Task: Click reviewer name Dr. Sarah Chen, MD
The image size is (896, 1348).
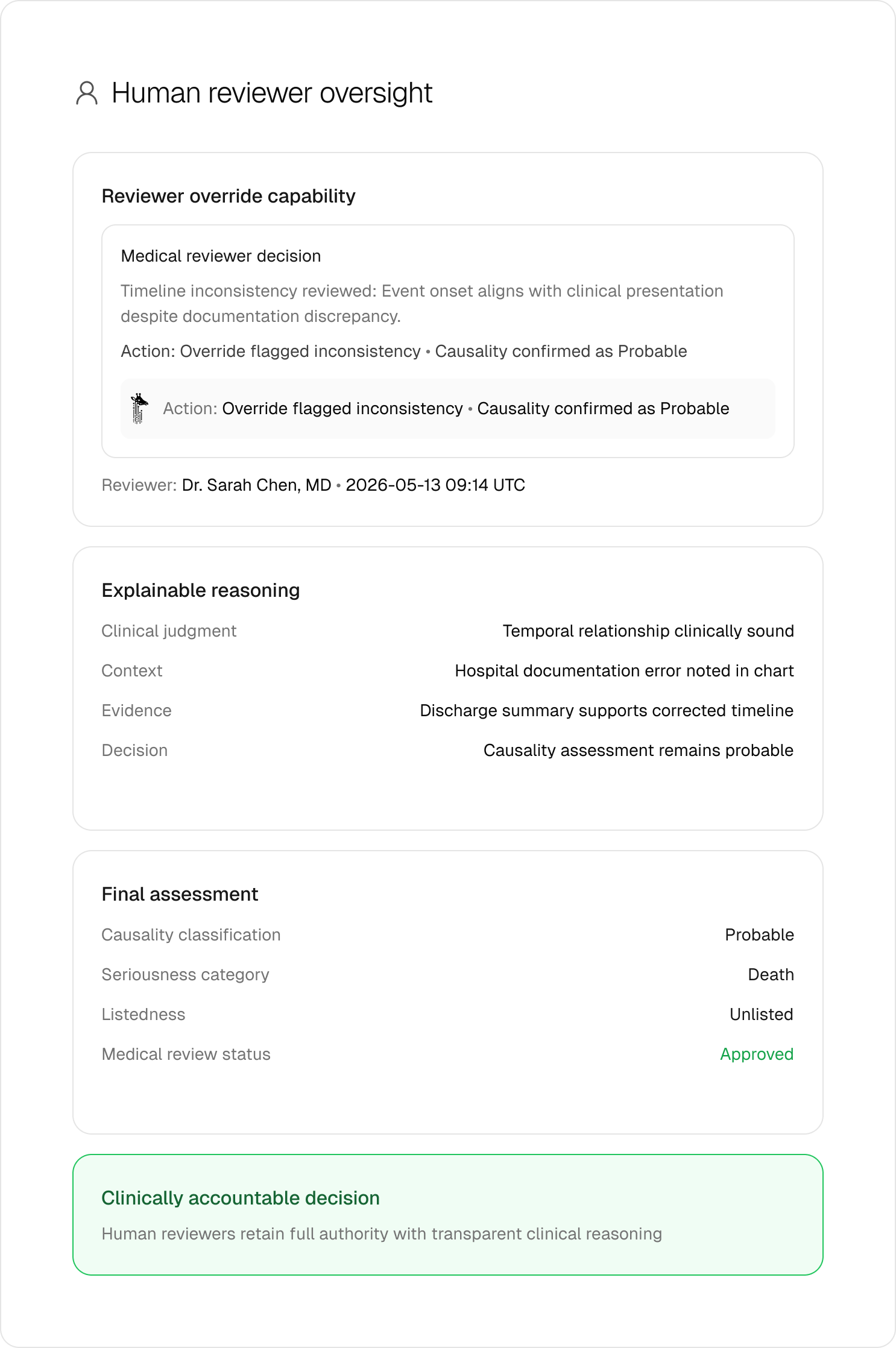Action: point(257,485)
